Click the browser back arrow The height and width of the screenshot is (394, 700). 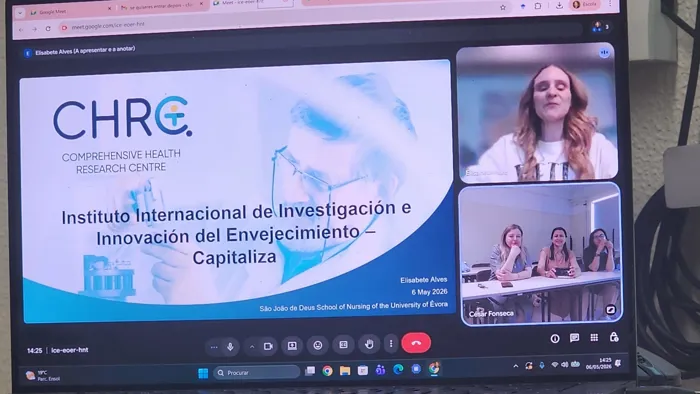click(x=21, y=30)
